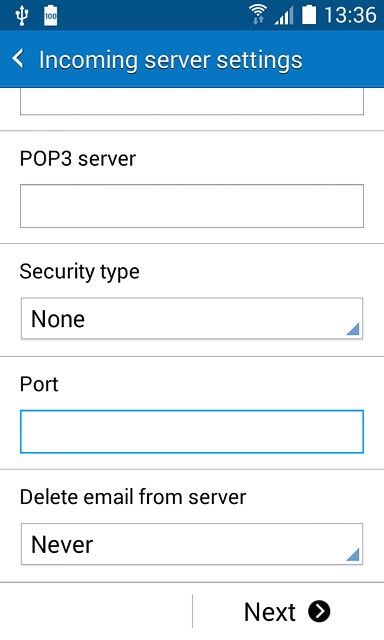Tap the Next circular arrow icon

[x=319, y=611]
